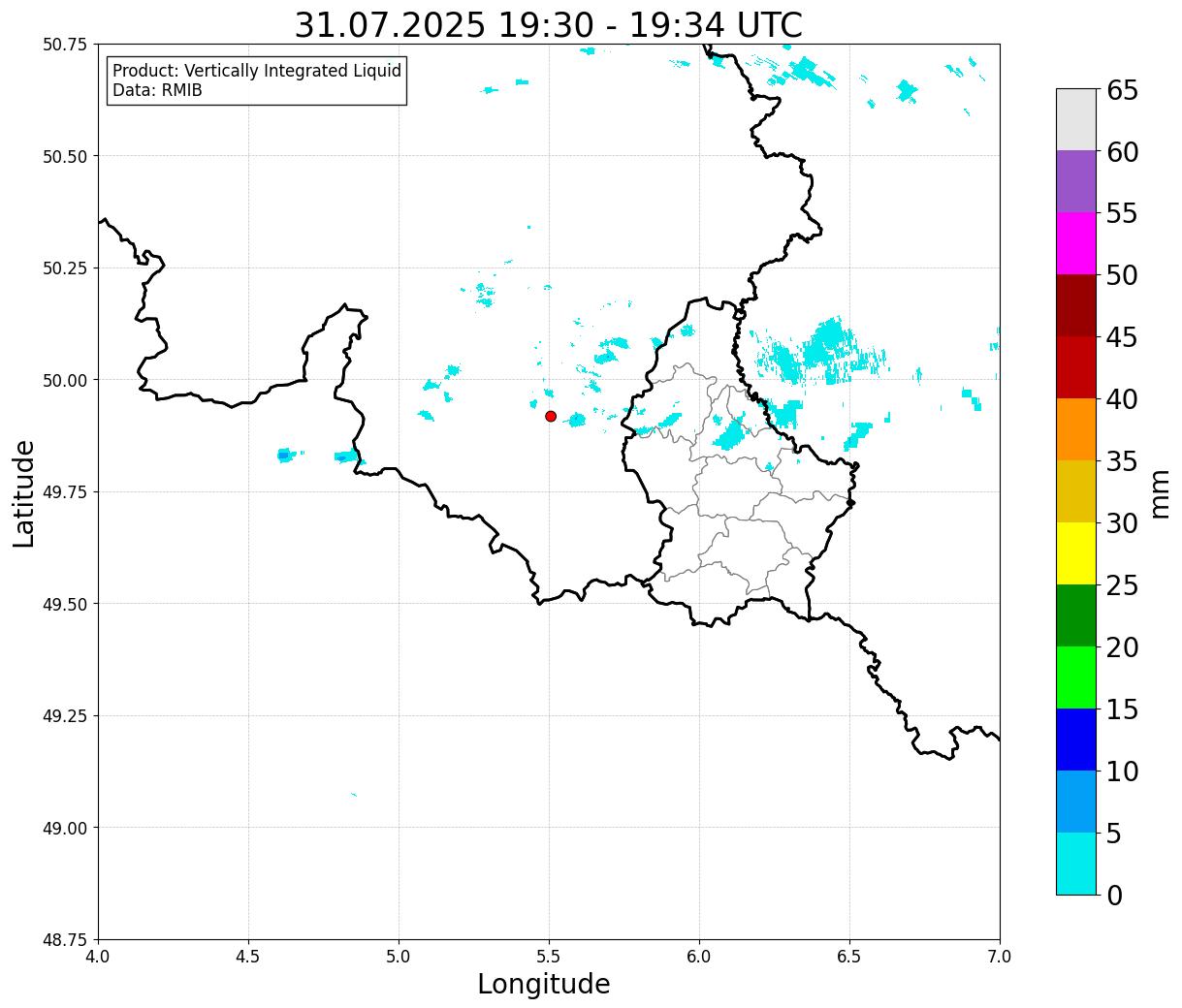Click the 49.00 latitude tick label
Image resolution: width=1182 pixels, height=1008 pixels.
point(65,828)
